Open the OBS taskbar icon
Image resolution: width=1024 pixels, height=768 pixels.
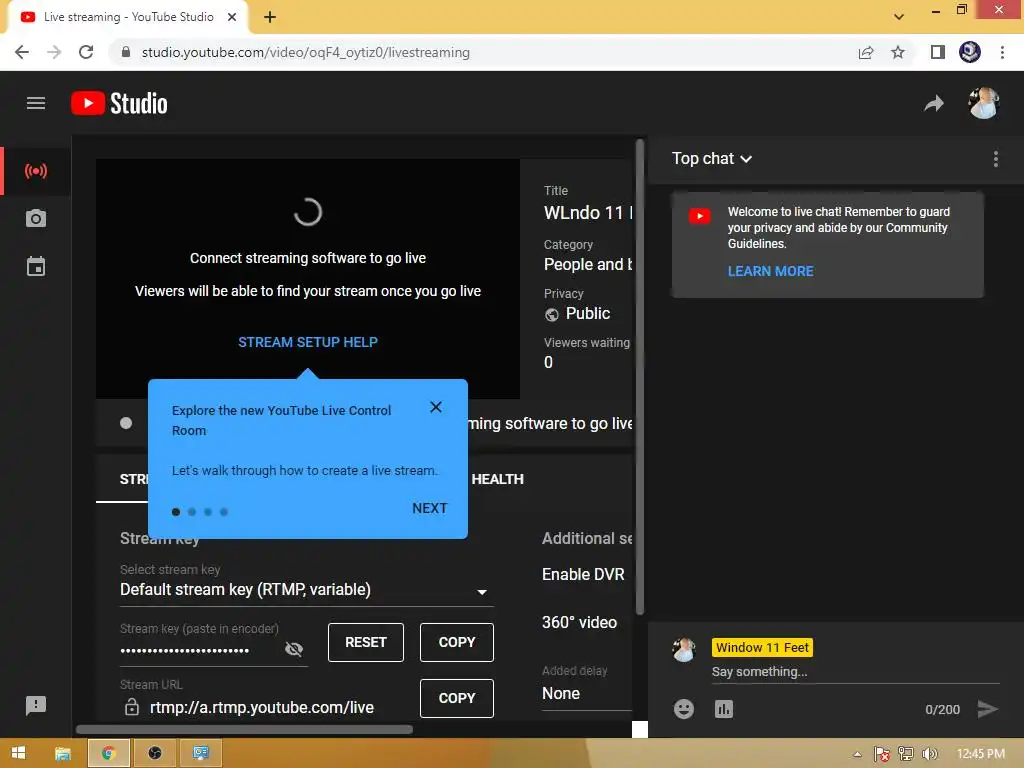click(x=155, y=753)
